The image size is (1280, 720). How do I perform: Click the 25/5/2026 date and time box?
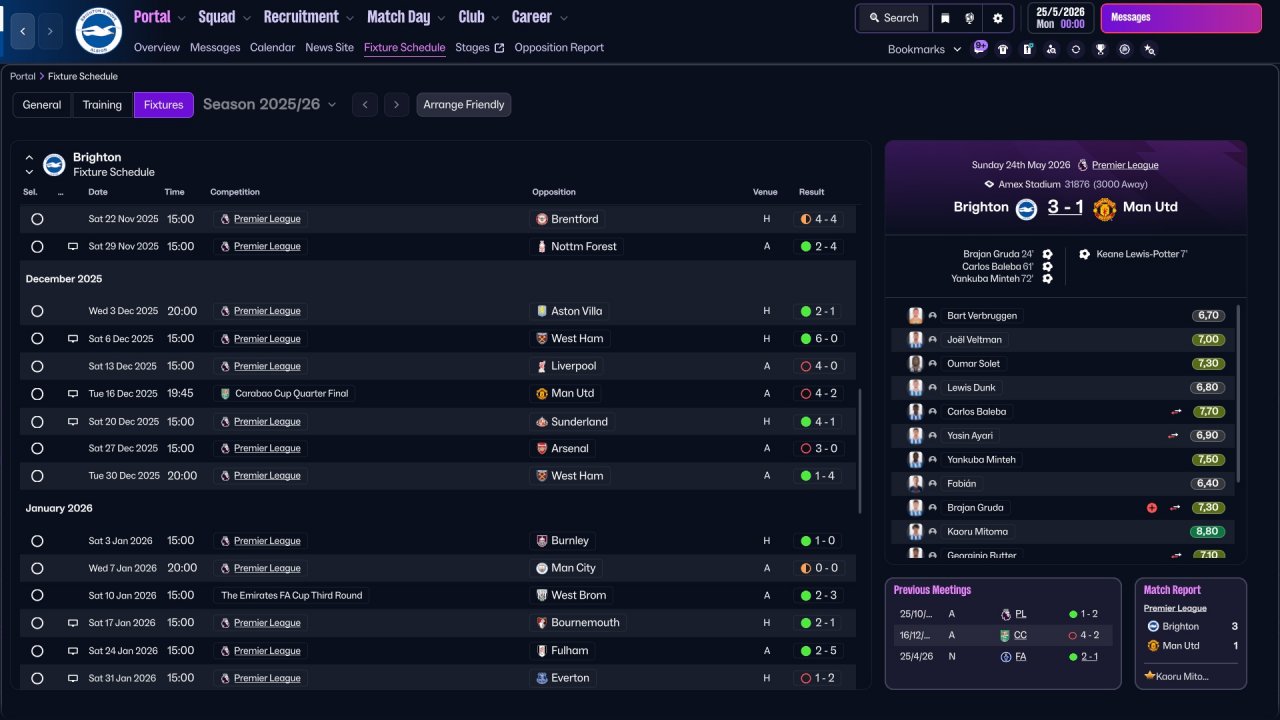click(x=1061, y=18)
